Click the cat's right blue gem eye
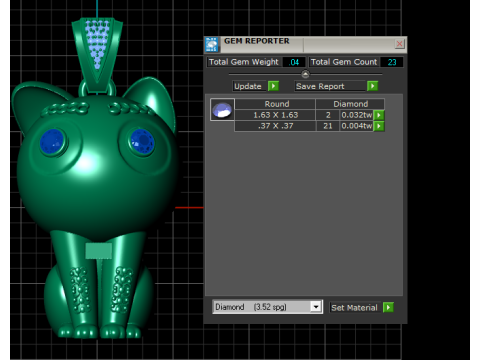Screen dimensions: 480x360 click(x=142, y=142)
